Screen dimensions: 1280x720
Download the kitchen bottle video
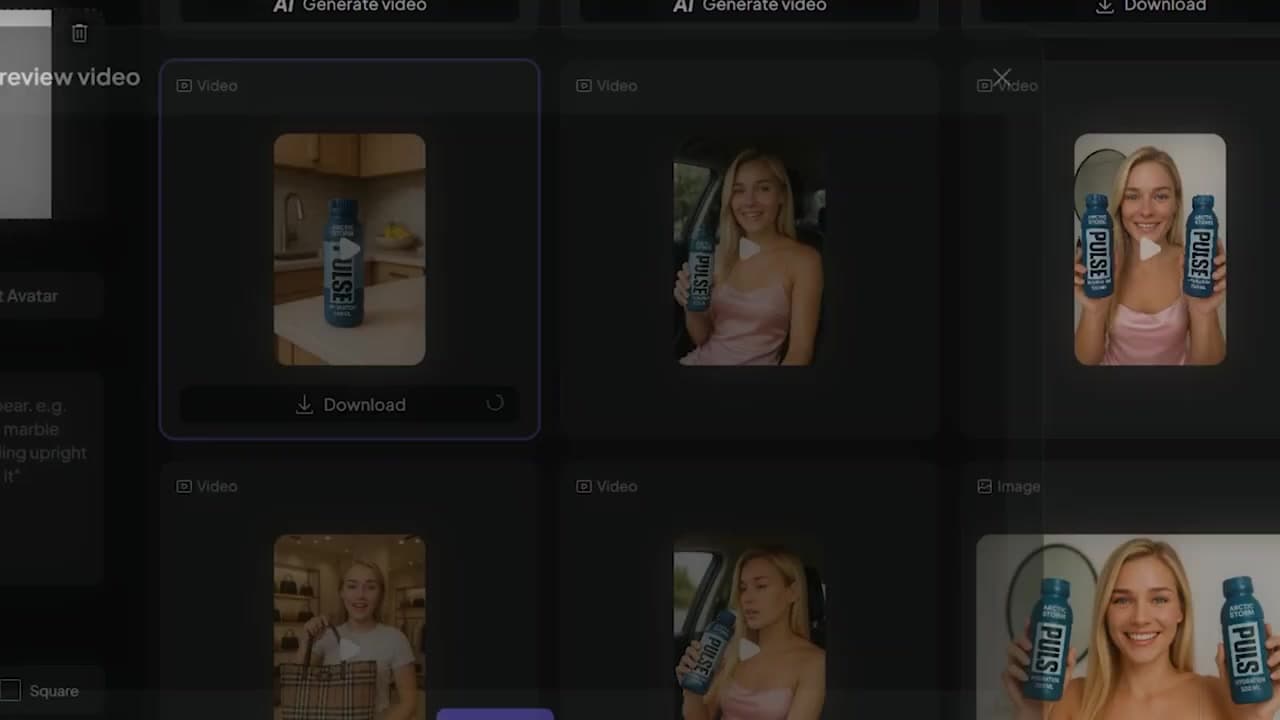tap(350, 404)
